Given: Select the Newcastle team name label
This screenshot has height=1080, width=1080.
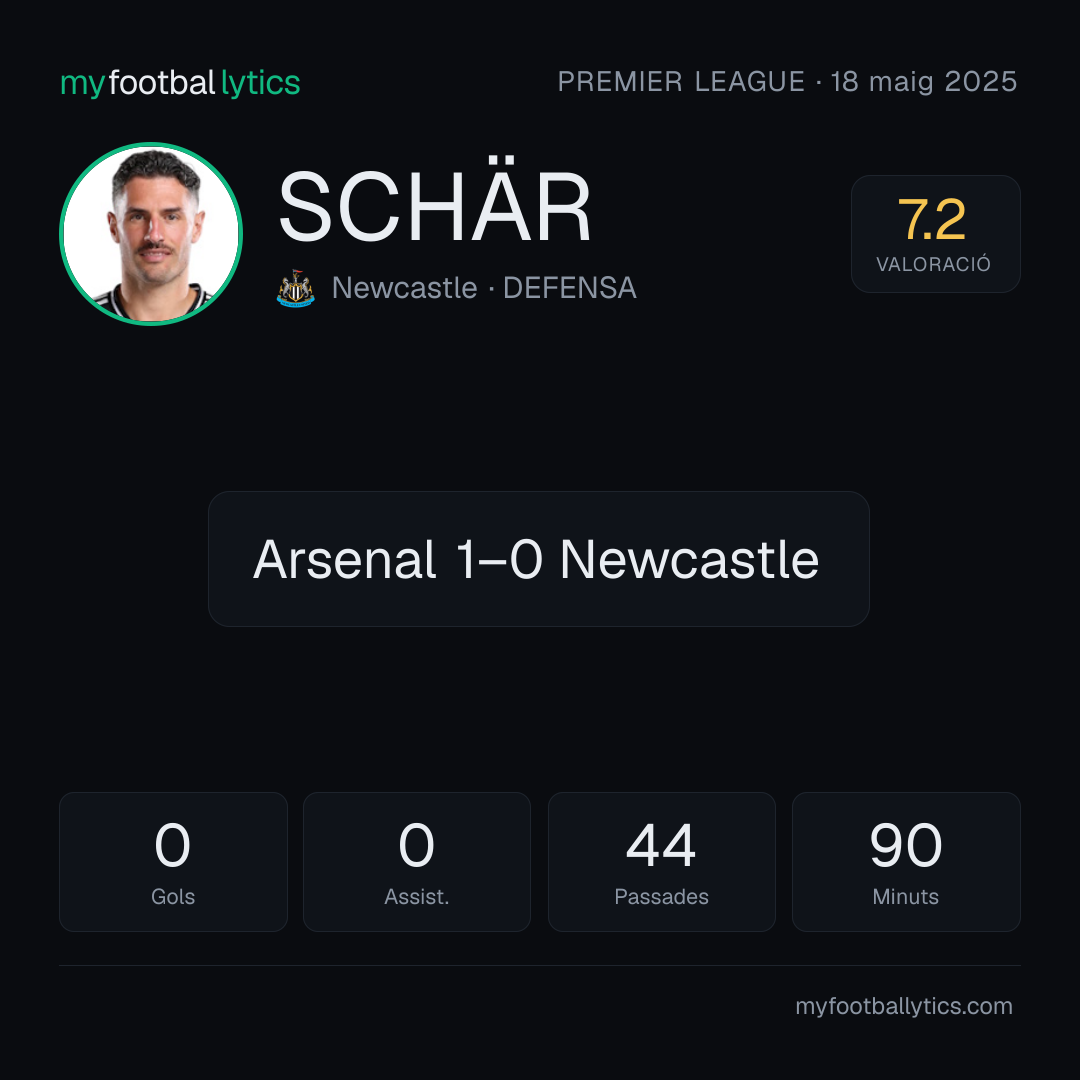Looking at the screenshot, I should 404,288.
